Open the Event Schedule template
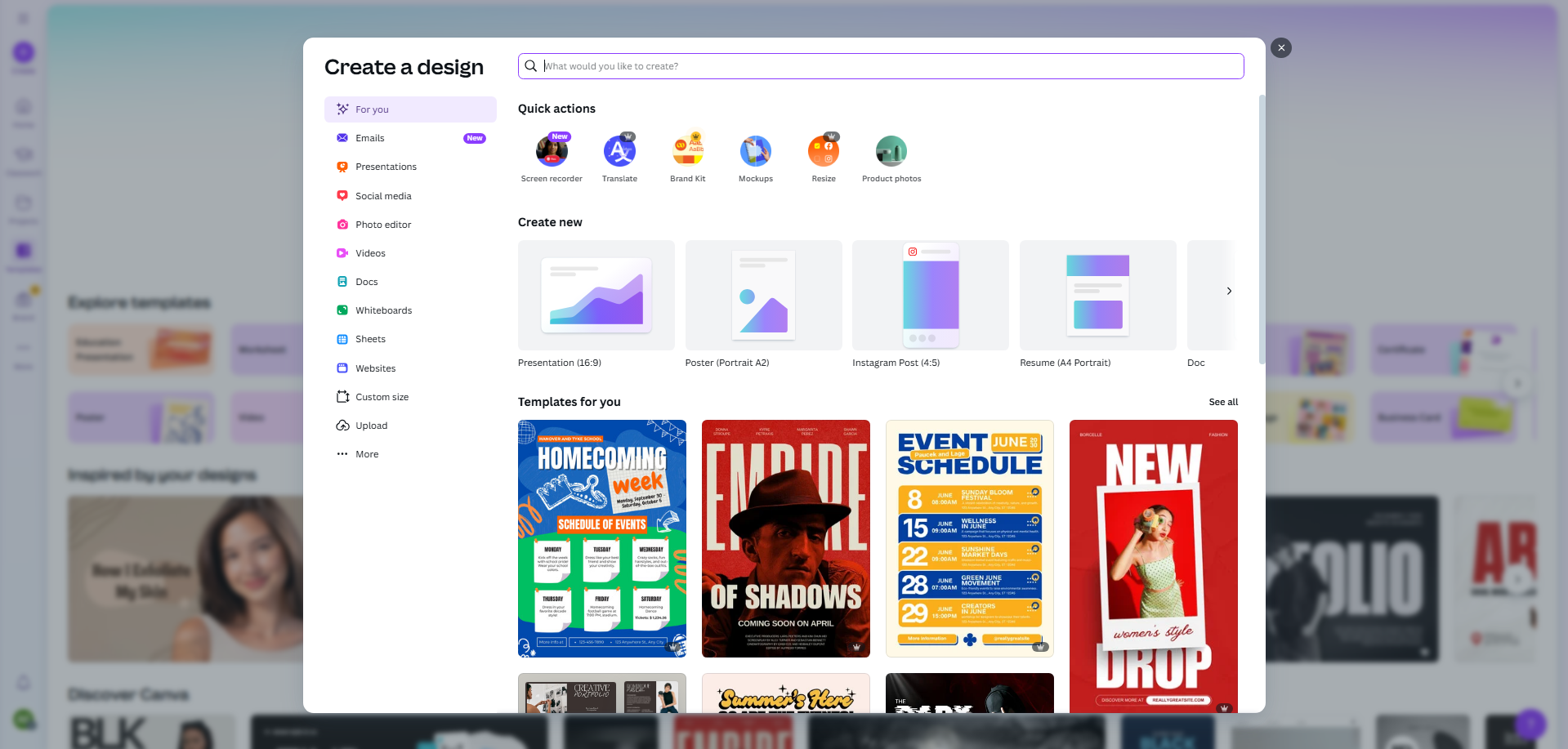This screenshot has height=749, width=1568. point(970,538)
